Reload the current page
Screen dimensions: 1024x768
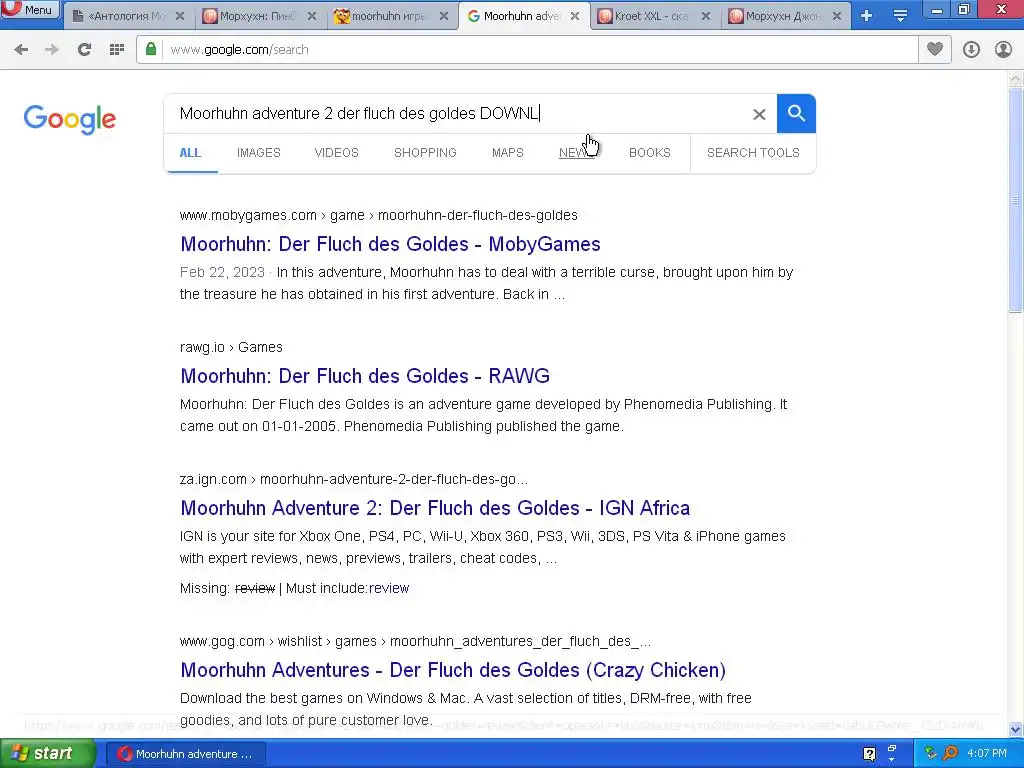[x=84, y=50]
